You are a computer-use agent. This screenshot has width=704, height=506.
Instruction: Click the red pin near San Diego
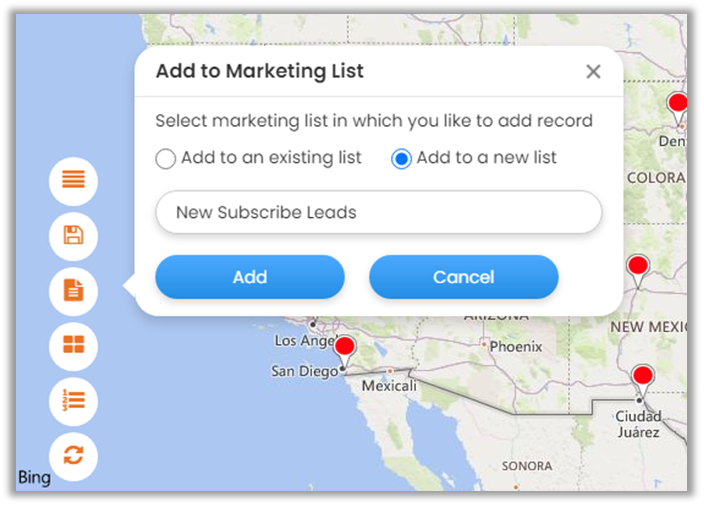[345, 350]
